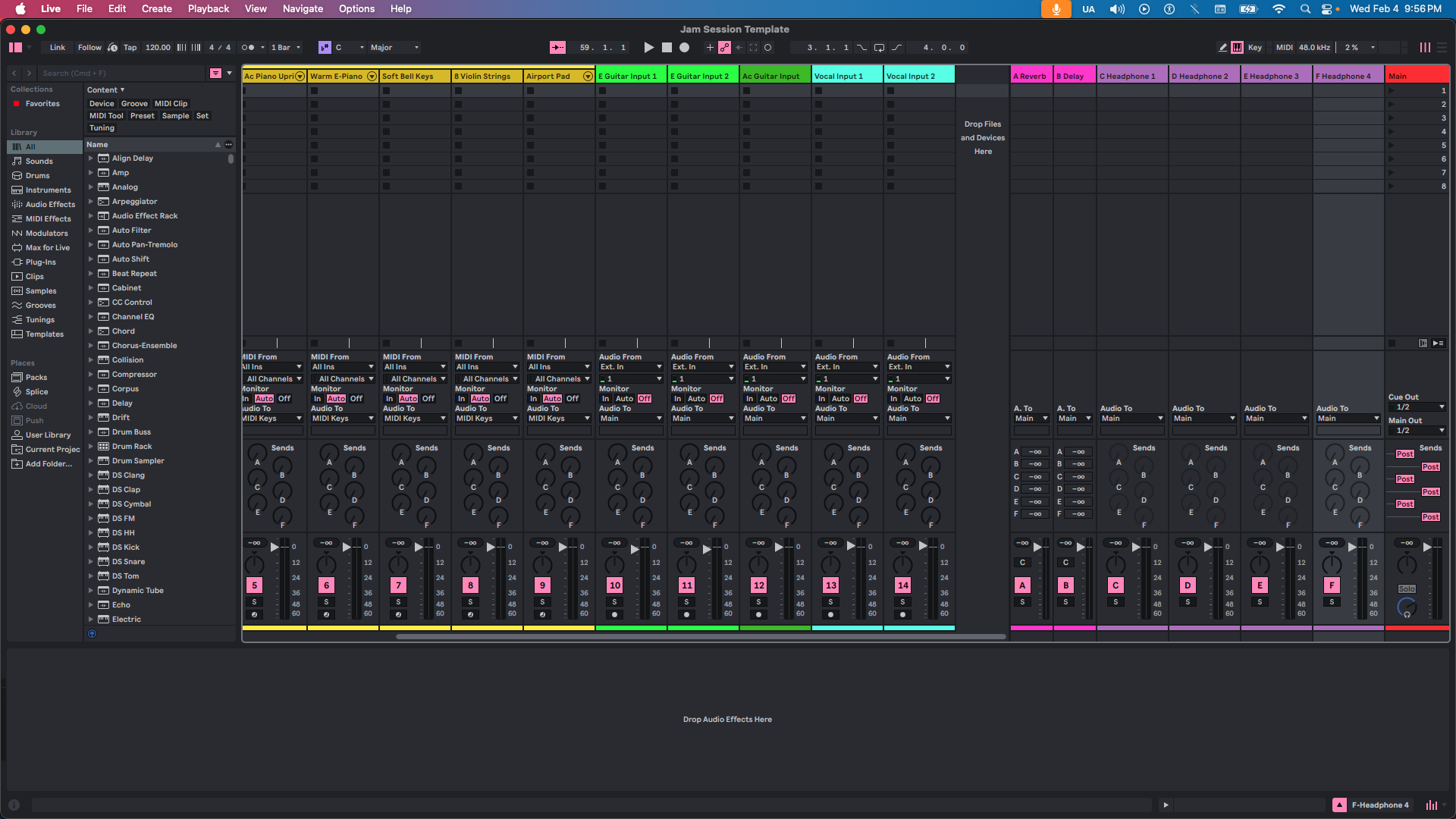Open the Browser Sounds category

(x=37, y=161)
